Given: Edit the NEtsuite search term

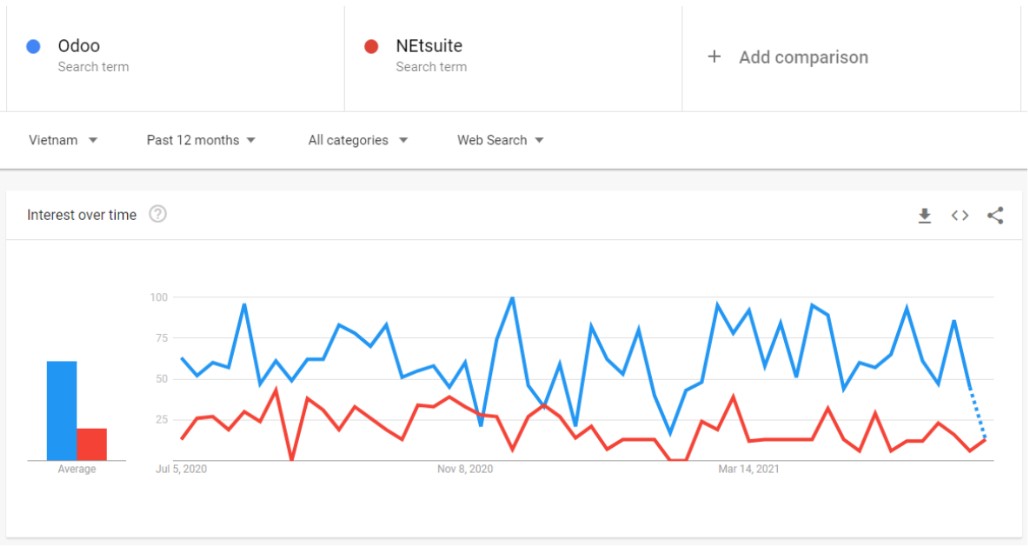Looking at the screenshot, I should pyautogui.click(x=429, y=46).
